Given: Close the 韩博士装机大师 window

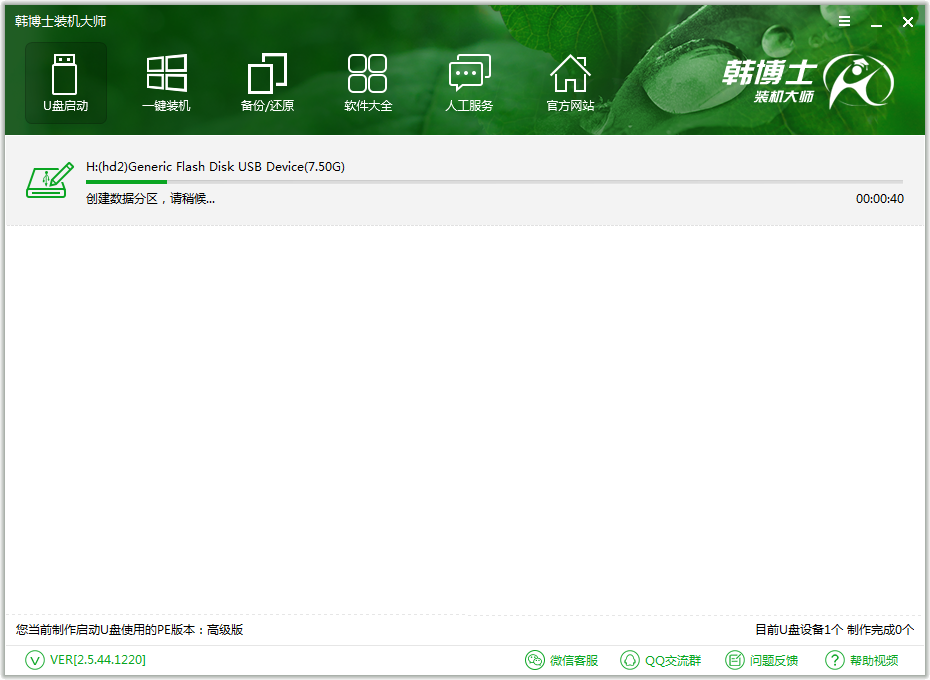Looking at the screenshot, I should pyautogui.click(x=907, y=22).
